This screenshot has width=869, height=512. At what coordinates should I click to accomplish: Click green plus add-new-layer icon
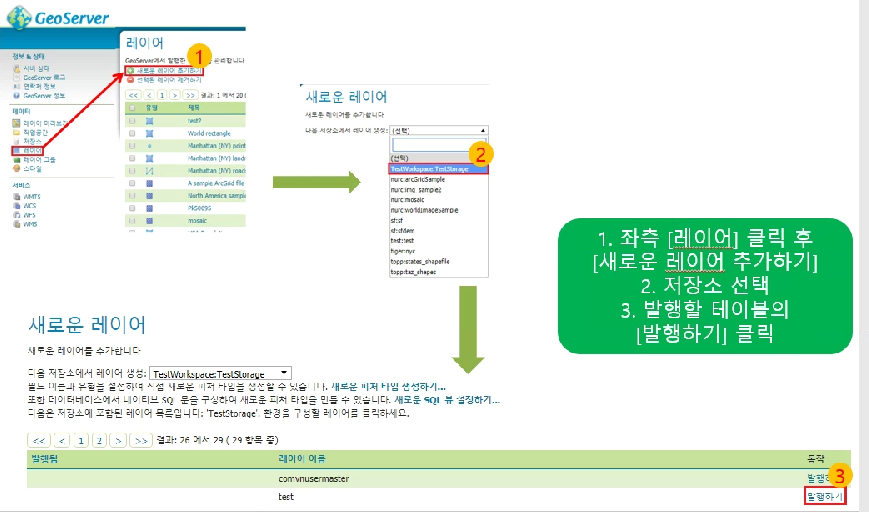[x=131, y=70]
